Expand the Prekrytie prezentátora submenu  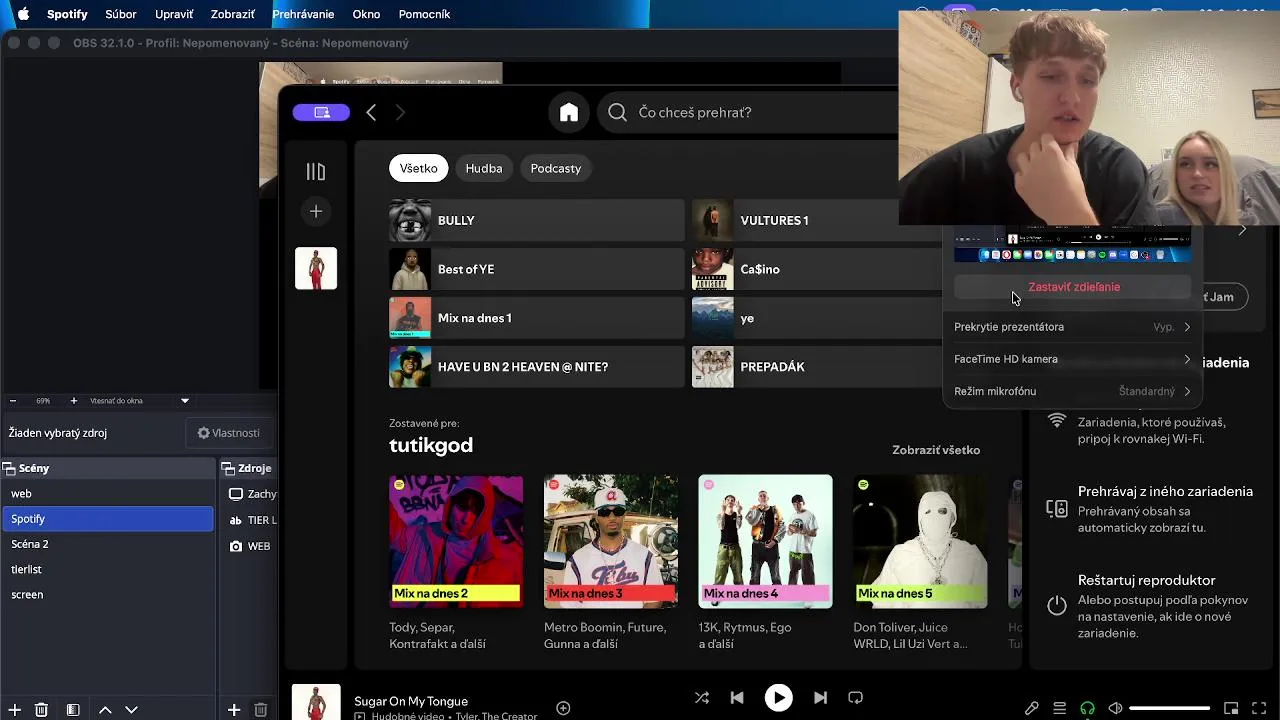(x=1073, y=327)
